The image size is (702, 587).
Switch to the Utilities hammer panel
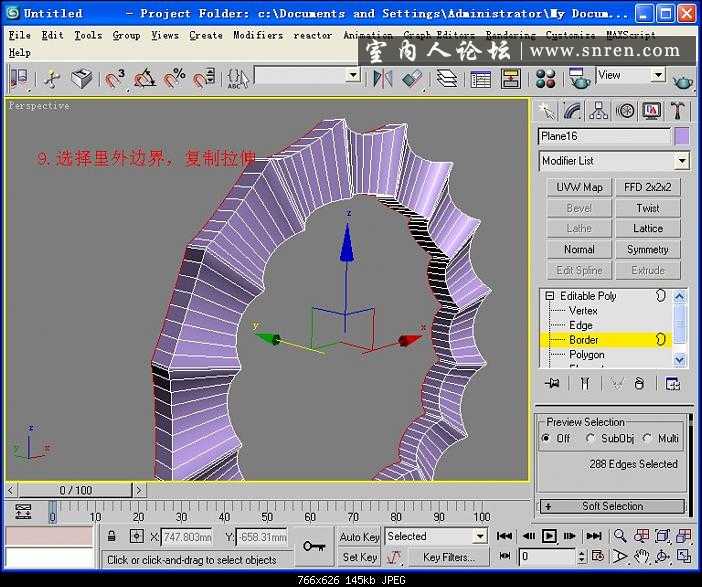tap(678, 111)
